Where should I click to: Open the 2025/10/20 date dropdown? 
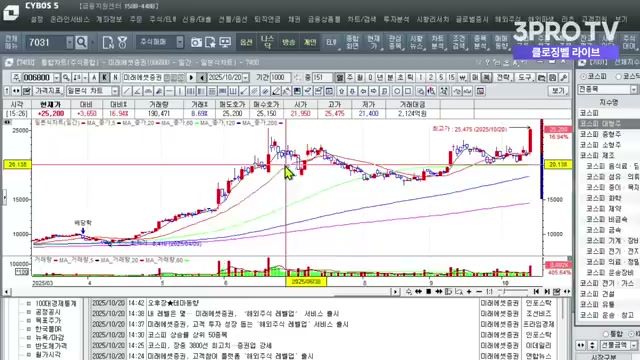(246, 77)
